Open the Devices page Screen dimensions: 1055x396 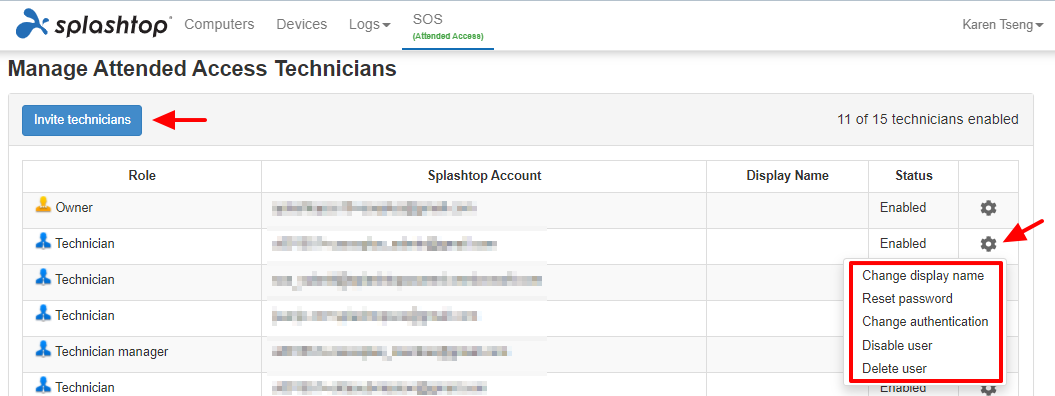tap(301, 24)
